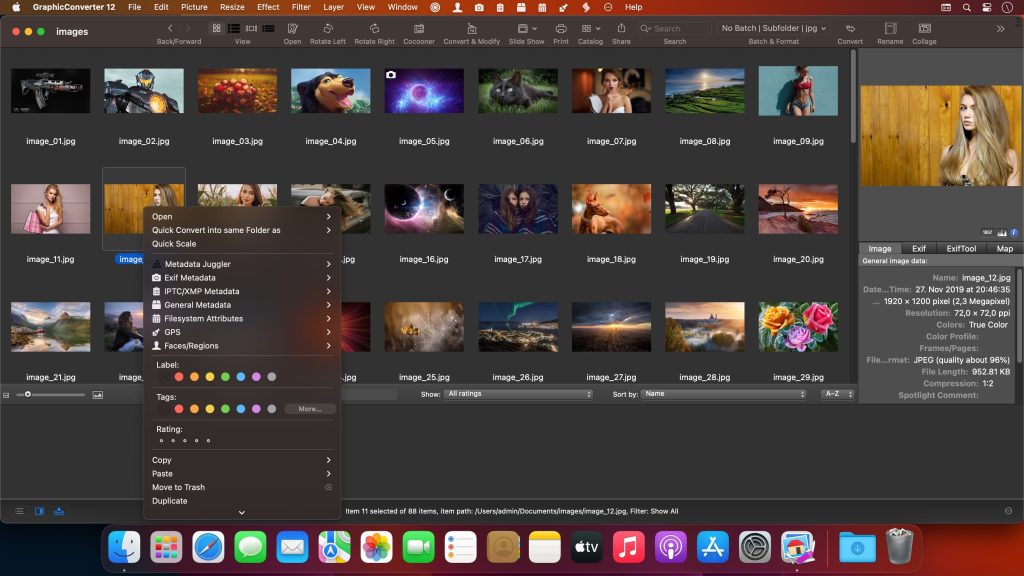1024x576 pixels.
Task: Pick the red Label color swatch
Action: tap(179, 377)
